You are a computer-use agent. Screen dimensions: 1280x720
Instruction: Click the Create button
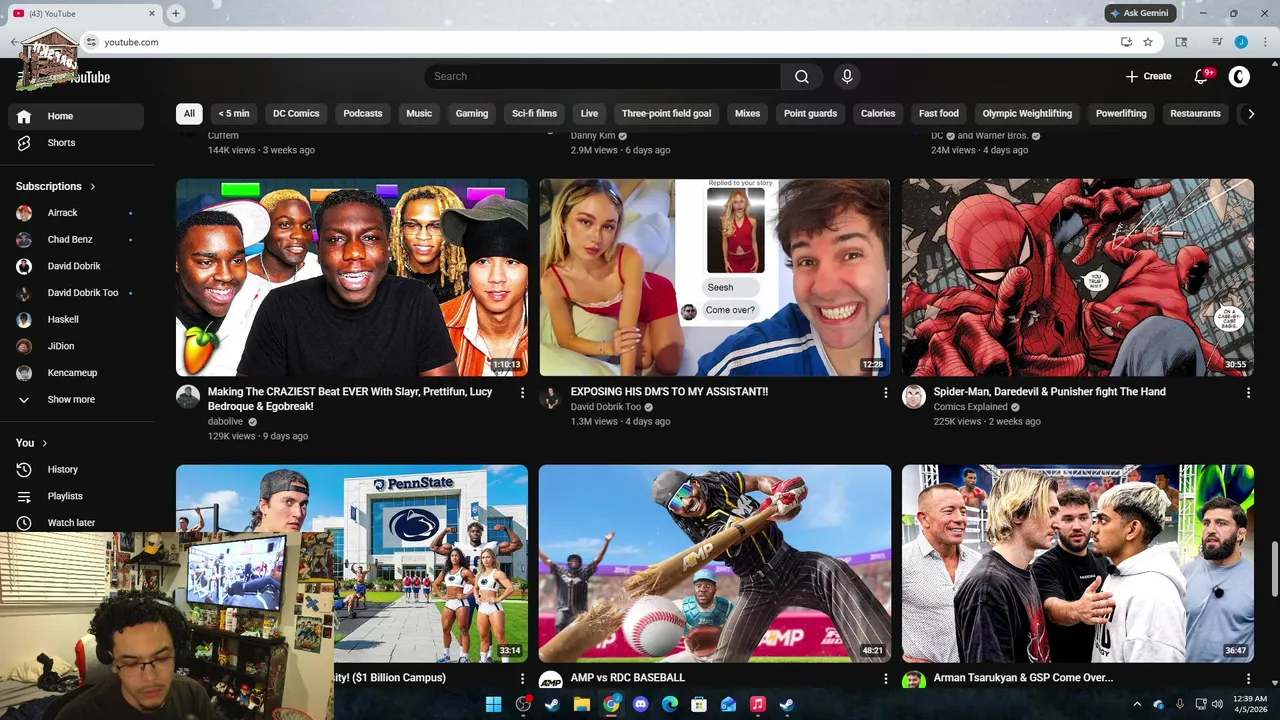click(1148, 77)
